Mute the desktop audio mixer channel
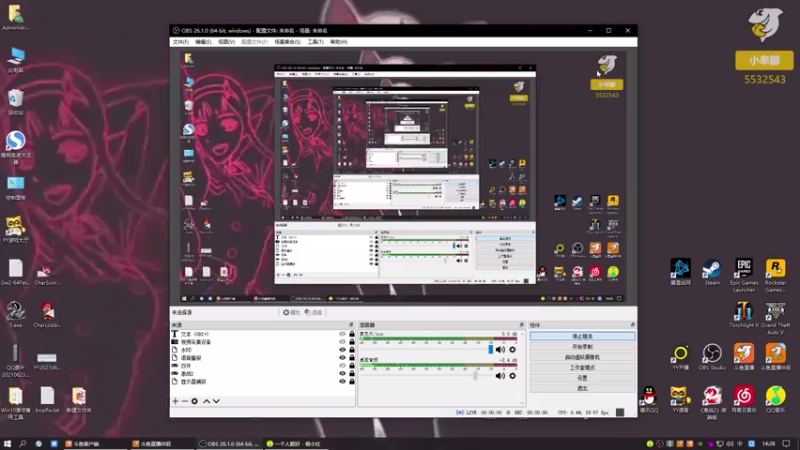The image size is (800, 450). tap(500, 376)
